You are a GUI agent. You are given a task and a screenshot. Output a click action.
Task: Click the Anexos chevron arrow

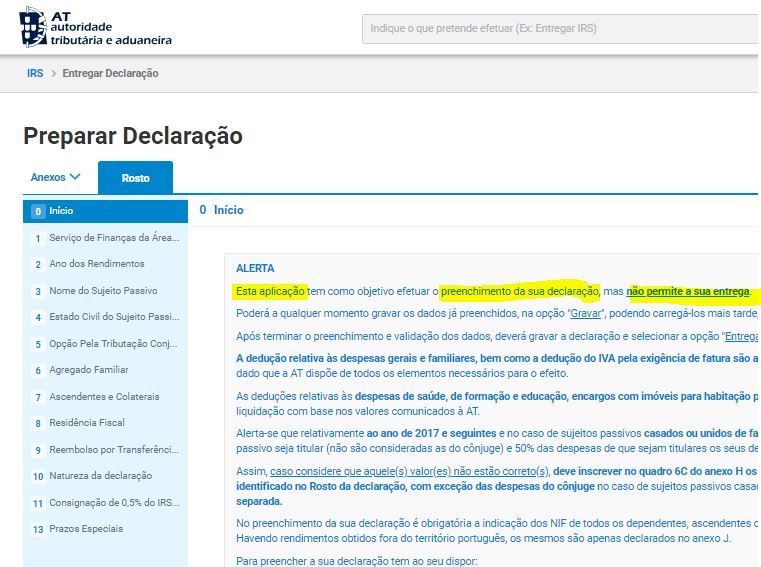click(75, 177)
